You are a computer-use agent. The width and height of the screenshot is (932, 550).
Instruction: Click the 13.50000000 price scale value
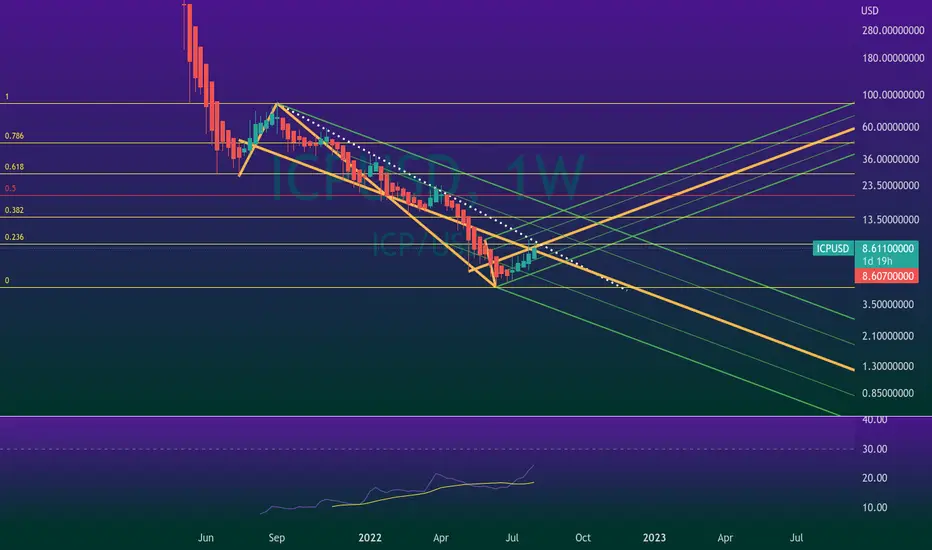point(890,219)
